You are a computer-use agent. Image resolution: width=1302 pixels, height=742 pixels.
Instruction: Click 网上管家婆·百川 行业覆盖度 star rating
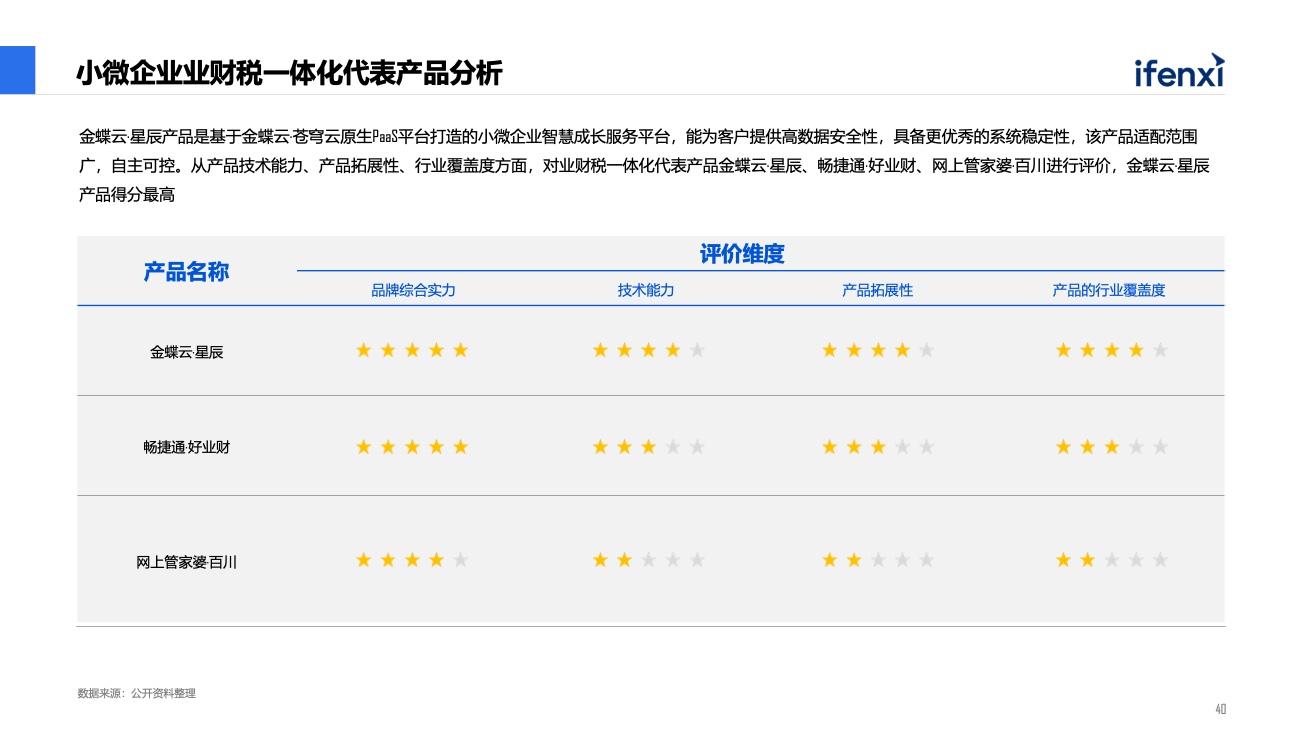click(1112, 560)
